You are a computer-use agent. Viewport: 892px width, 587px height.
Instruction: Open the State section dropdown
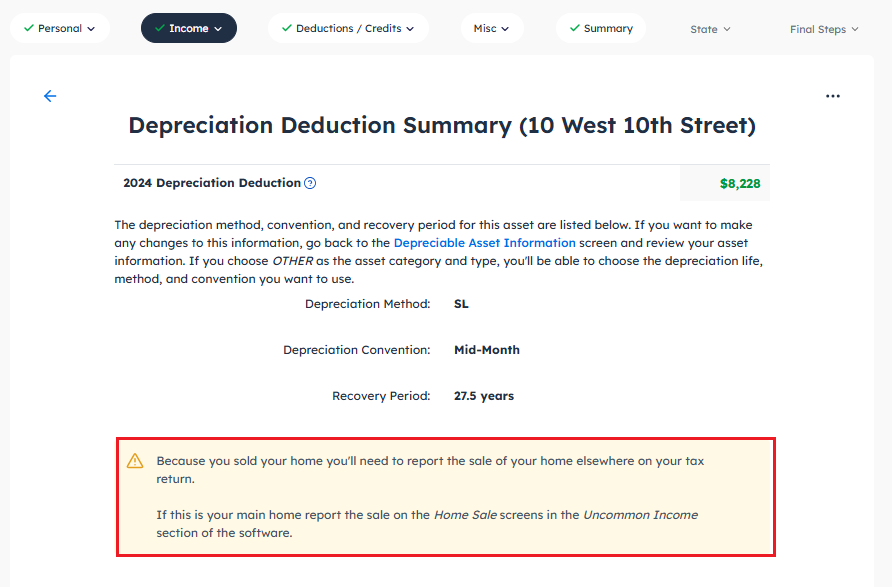[x=710, y=29]
